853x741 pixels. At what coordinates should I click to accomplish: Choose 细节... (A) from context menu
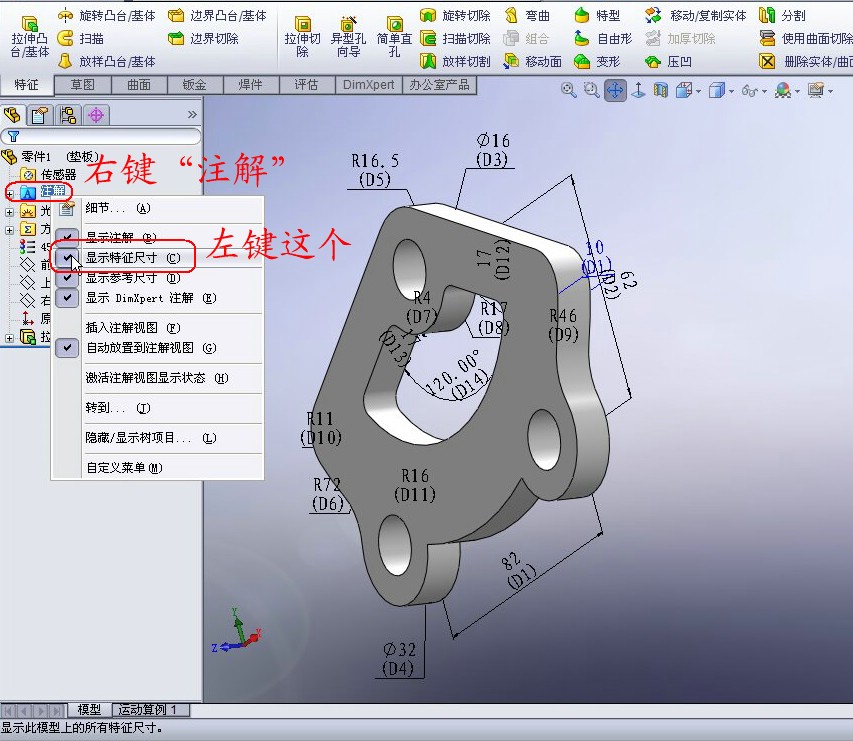(118, 208)
